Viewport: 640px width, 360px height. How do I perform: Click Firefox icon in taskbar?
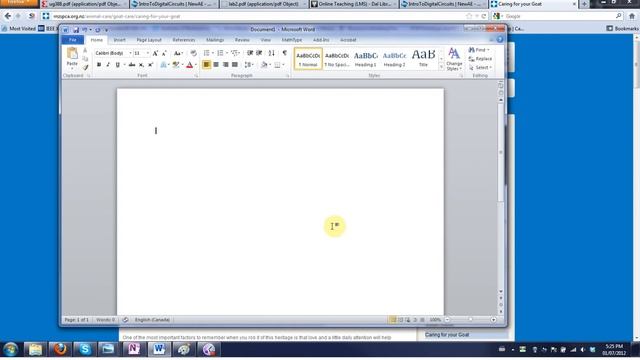(60, 349)
